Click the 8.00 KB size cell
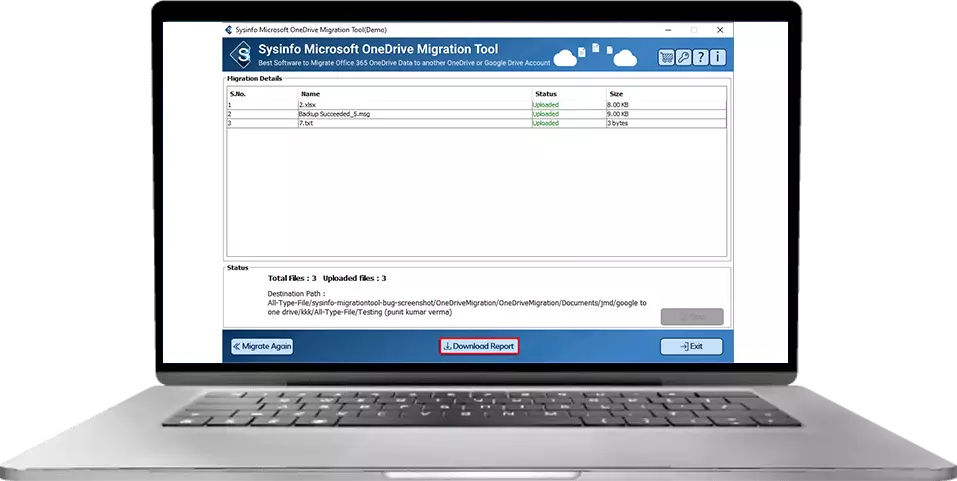 point(618,105)
